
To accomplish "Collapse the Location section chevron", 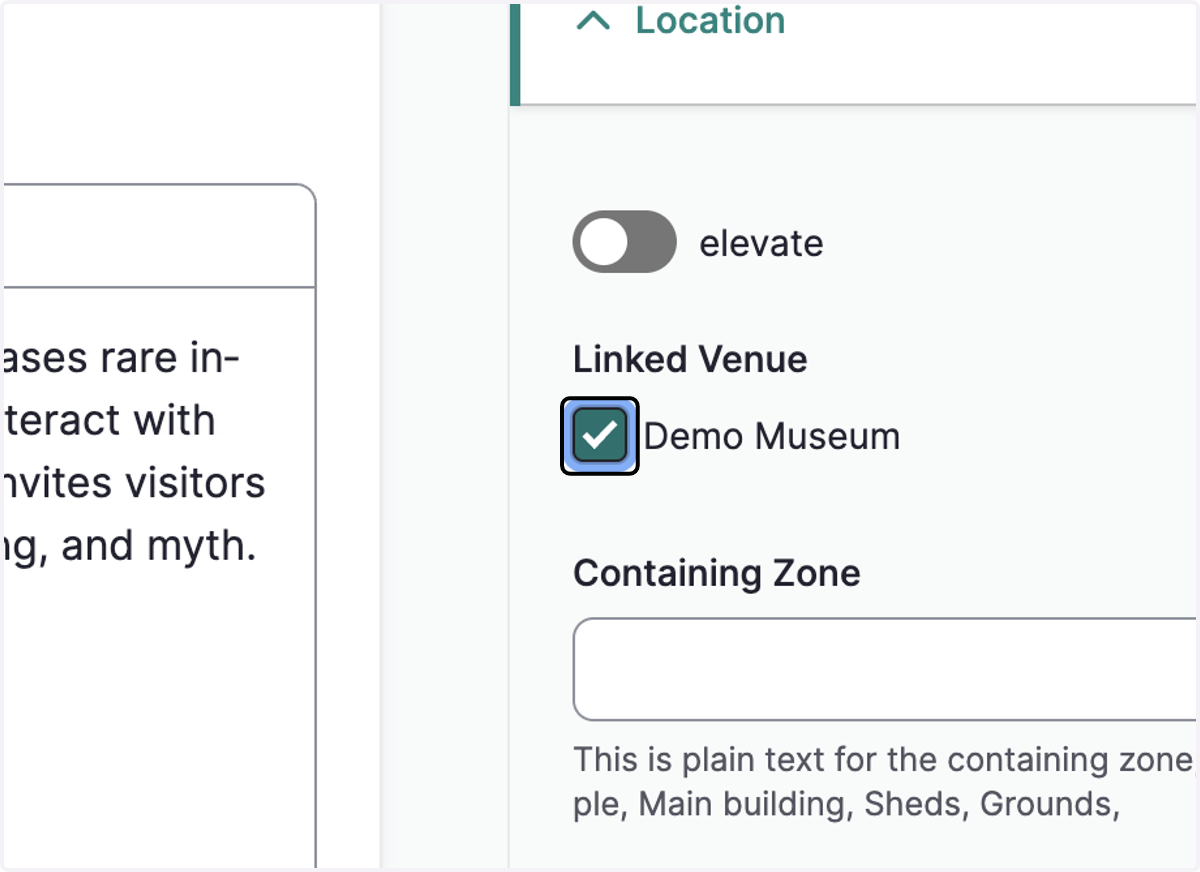I will tap(593, 21).
